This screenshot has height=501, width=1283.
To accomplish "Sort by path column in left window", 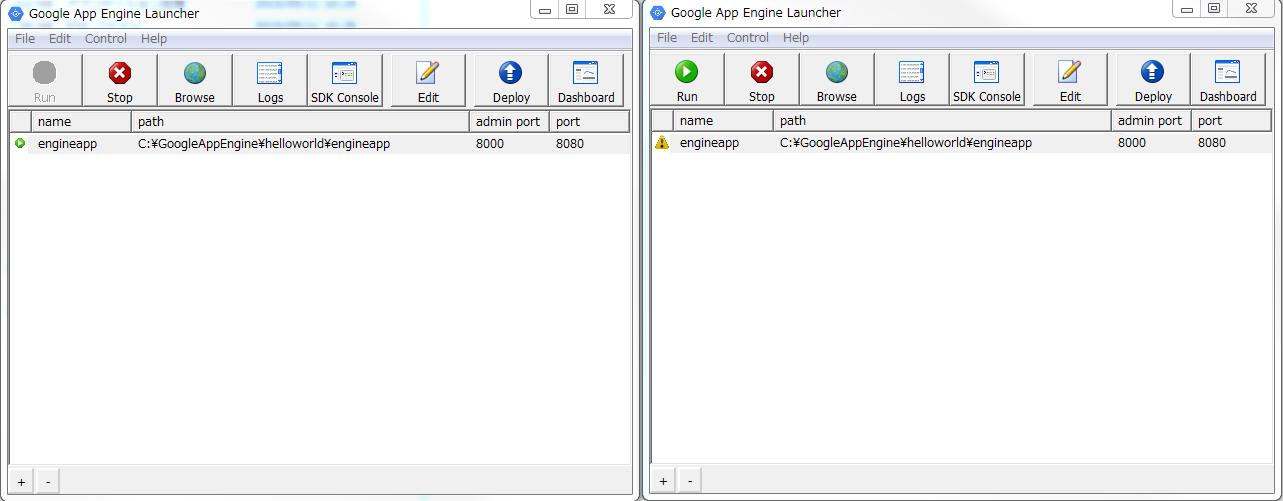I will (x=300, y=122).
